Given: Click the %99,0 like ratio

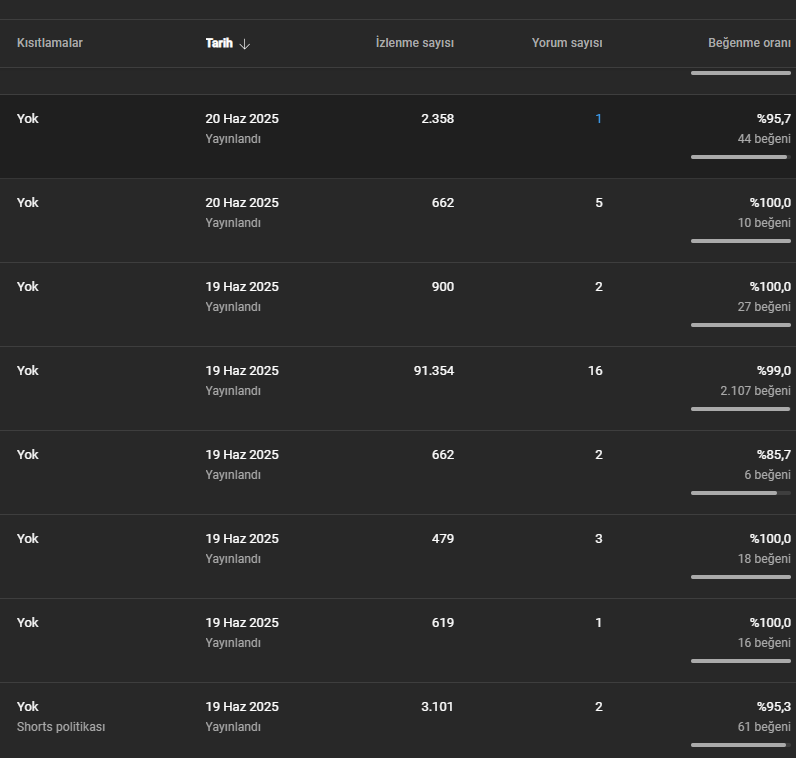Looking at the screenshot, I should (x=774, y=371).
